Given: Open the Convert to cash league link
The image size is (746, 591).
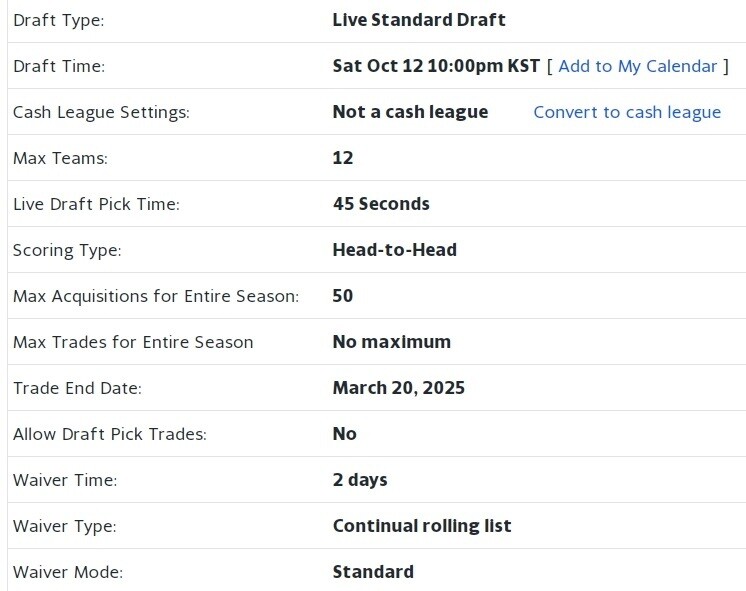Looking at the screenshot, I should pos(627,112).
